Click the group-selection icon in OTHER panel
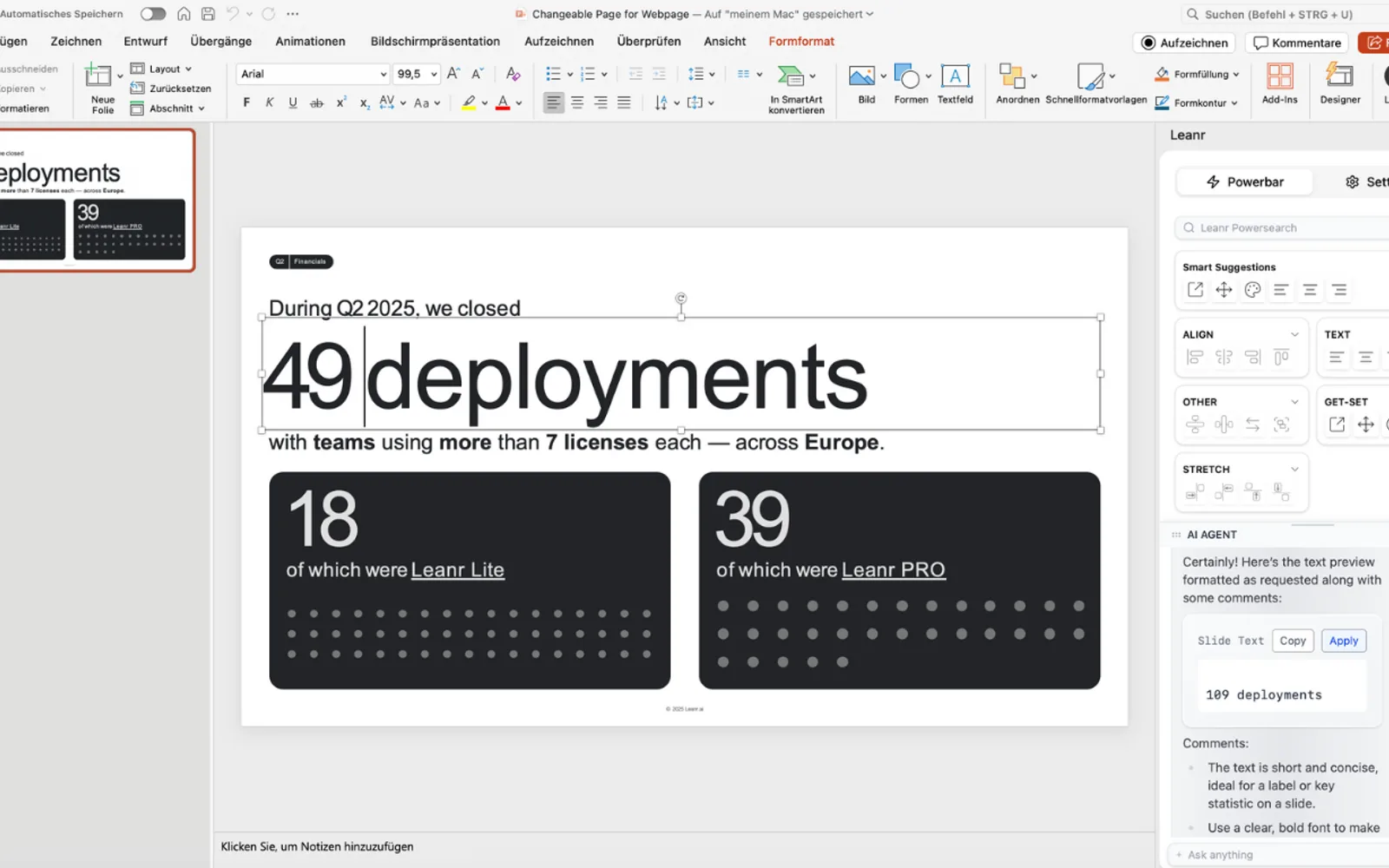 click(1281, 424)
